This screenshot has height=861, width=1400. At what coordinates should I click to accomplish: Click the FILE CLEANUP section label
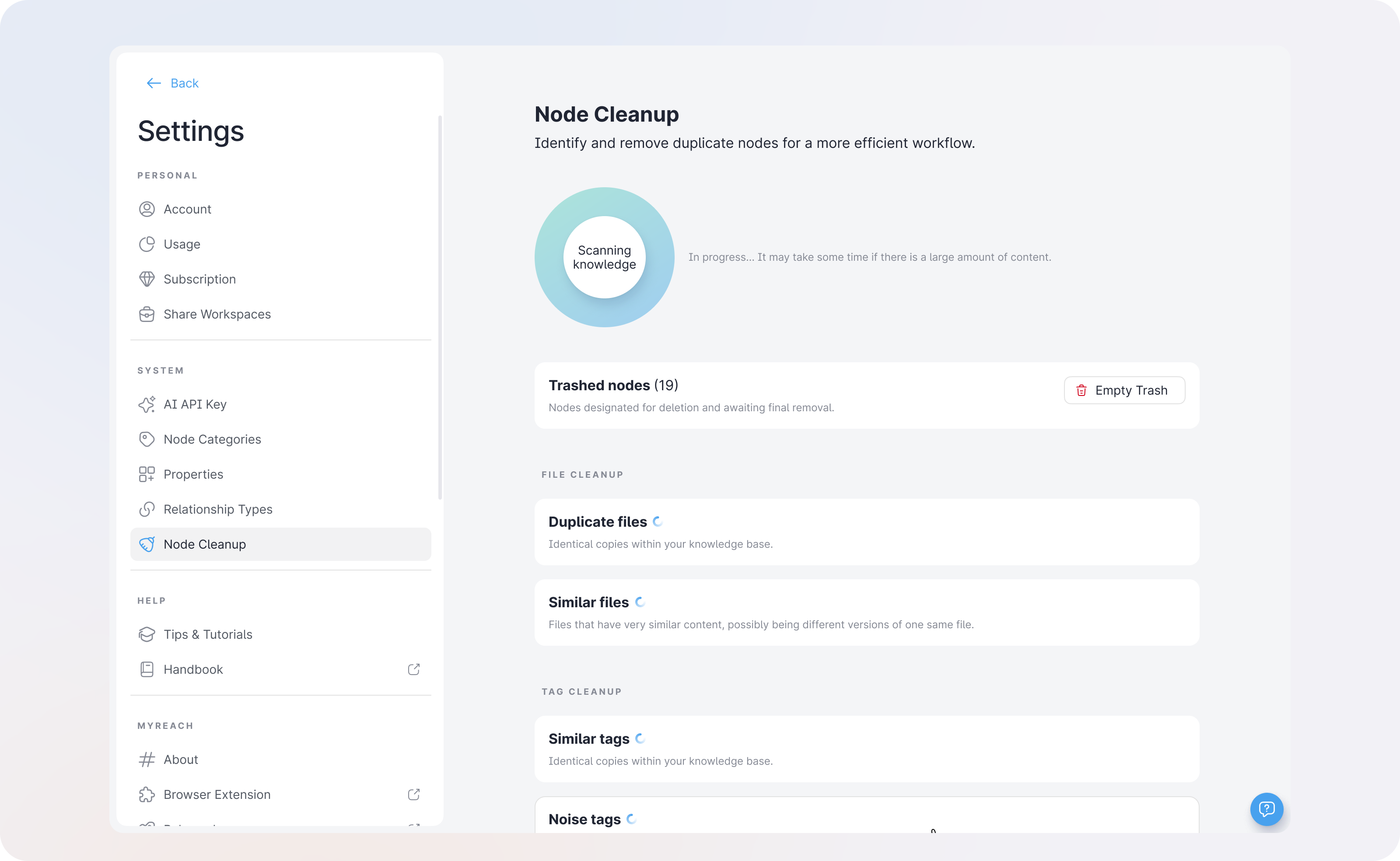pyautogui.click(x=582, y=474)
